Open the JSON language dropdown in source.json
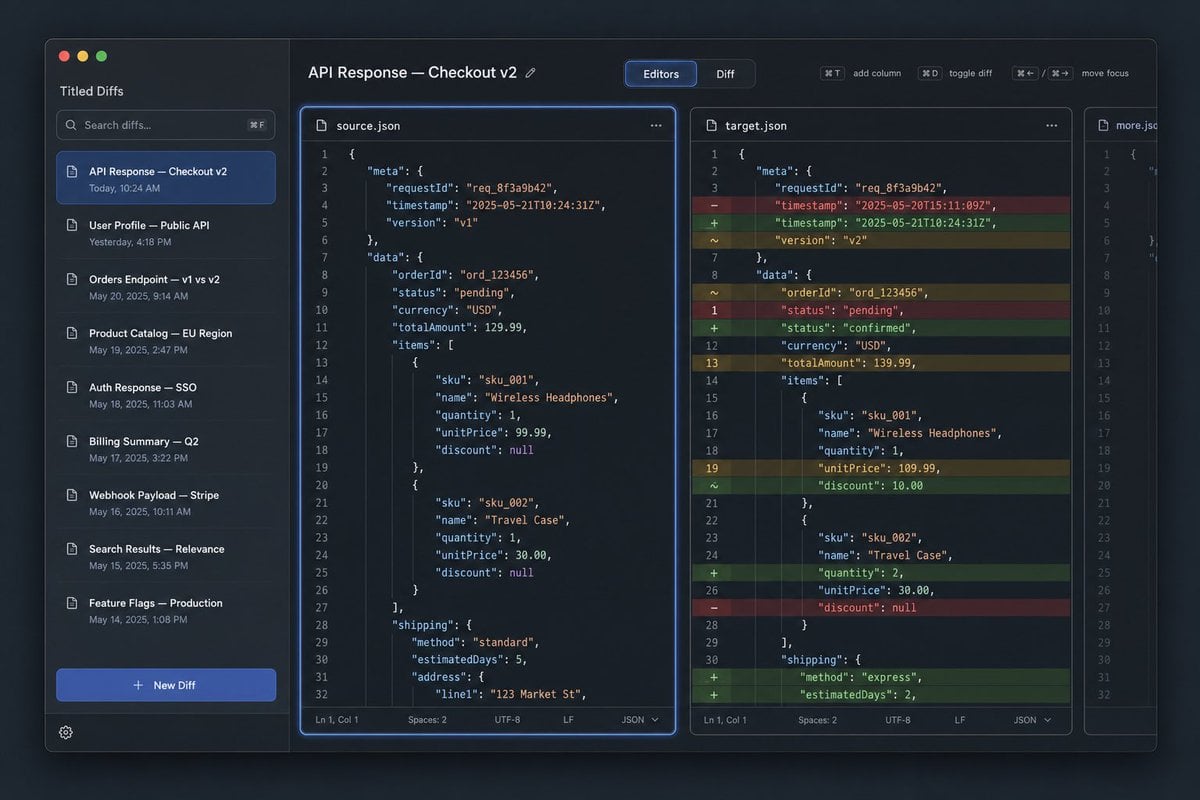Screen dimensions: 1200x800 pos(641,720)
